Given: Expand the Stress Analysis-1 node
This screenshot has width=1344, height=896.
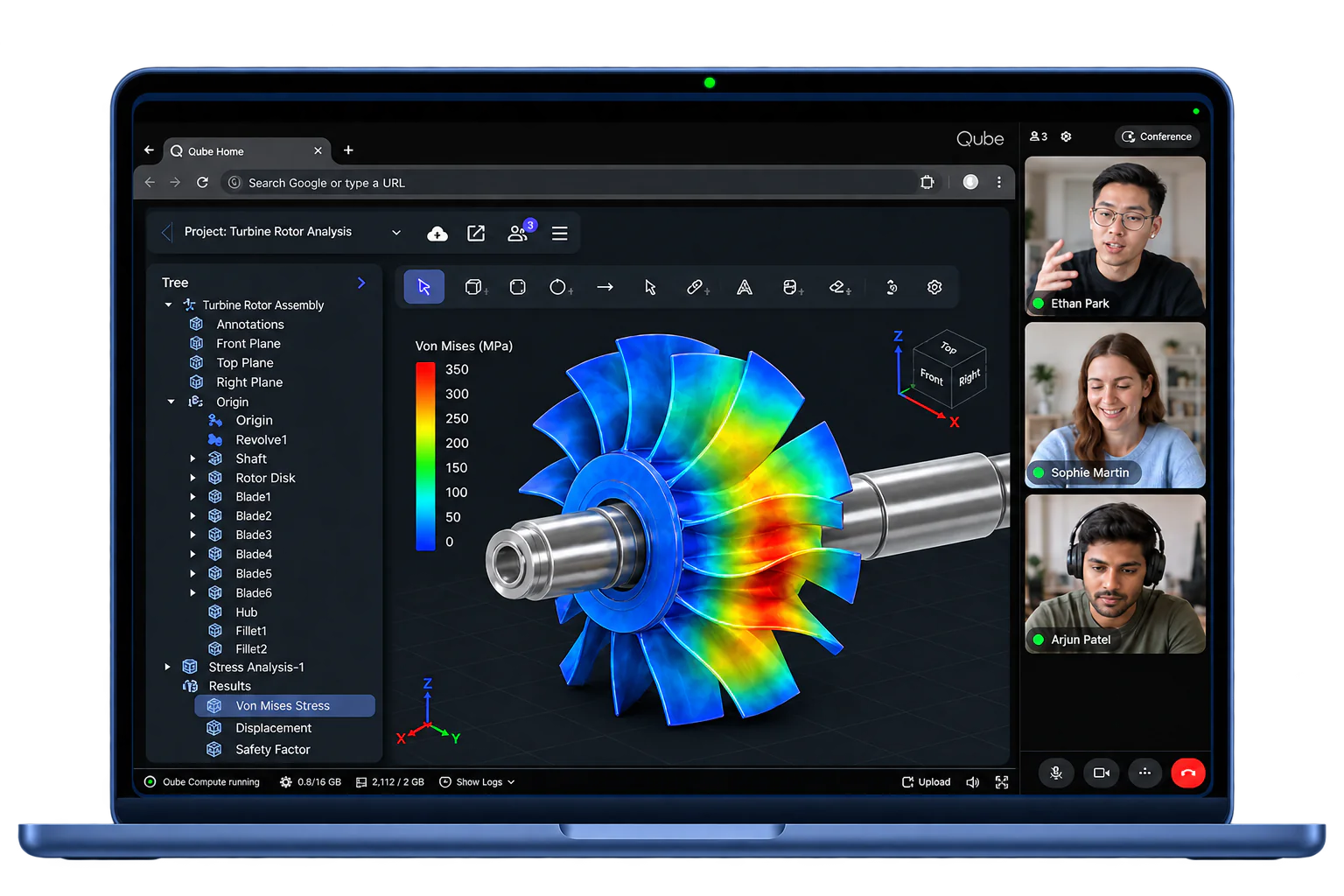Looking at the screenshot, I should click(167, 667).
